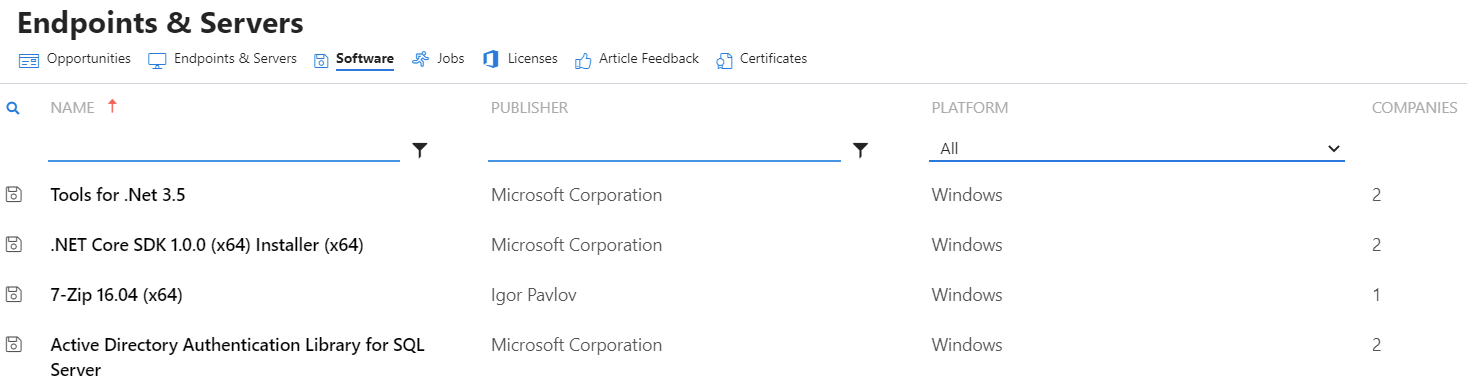Image resolution: width=1467 pixels, height=391 pixels.
Task: Click disk icon beside 7-Zip 16.04 row
Action: 14,294
